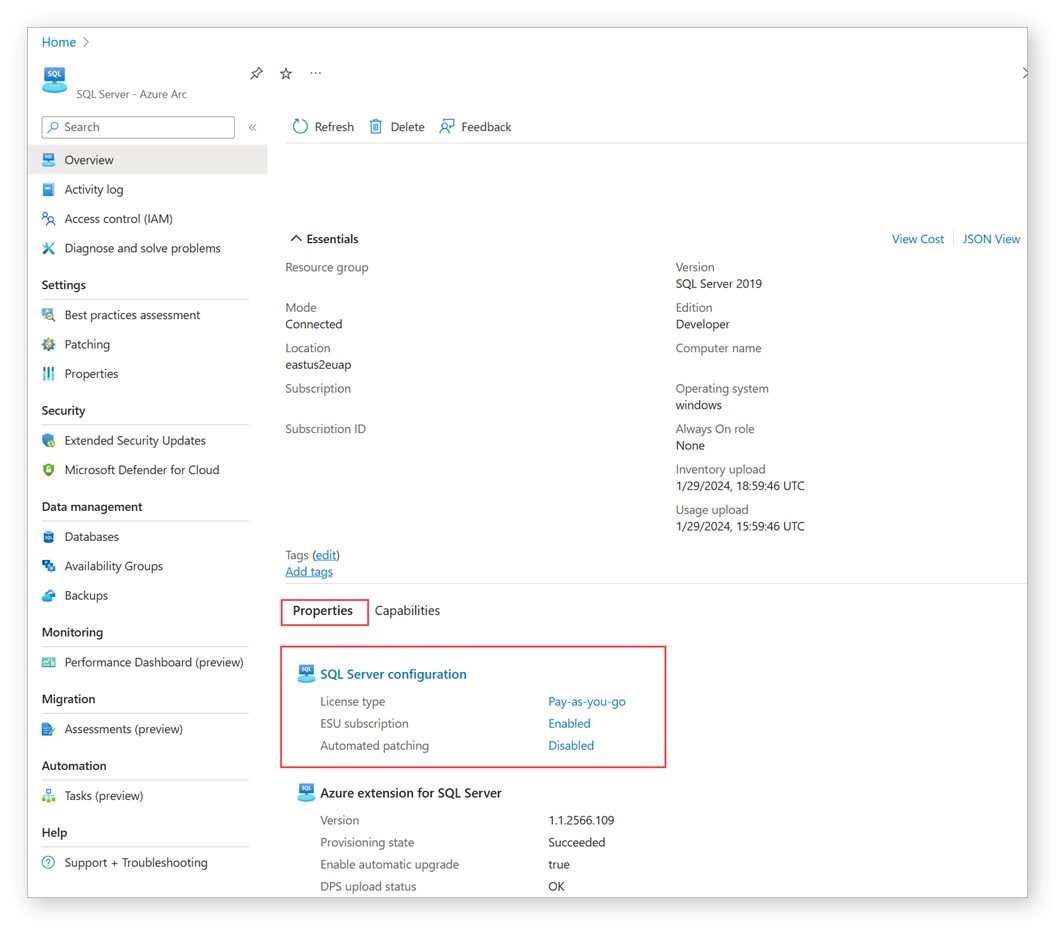Image resolution: width=1064 pixels, height=934 pixels.
Task: Click Add tags
Action: click(x=308, y=571)
